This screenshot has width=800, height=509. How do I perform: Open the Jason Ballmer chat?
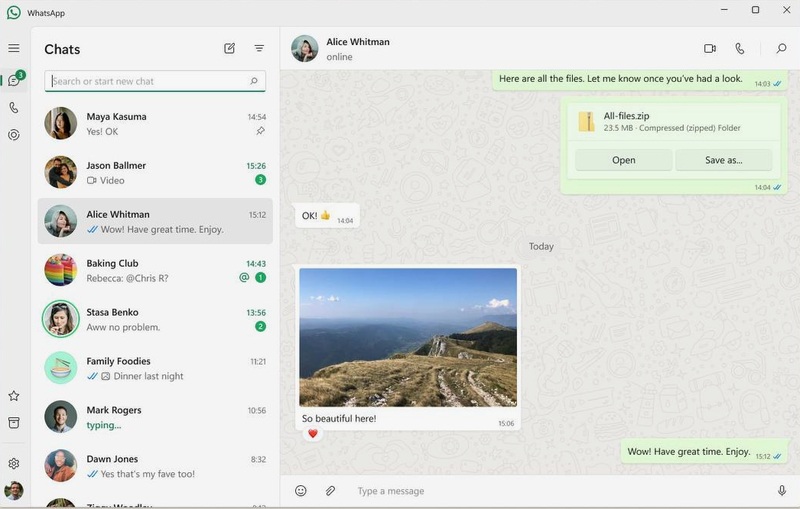[155, 172]
